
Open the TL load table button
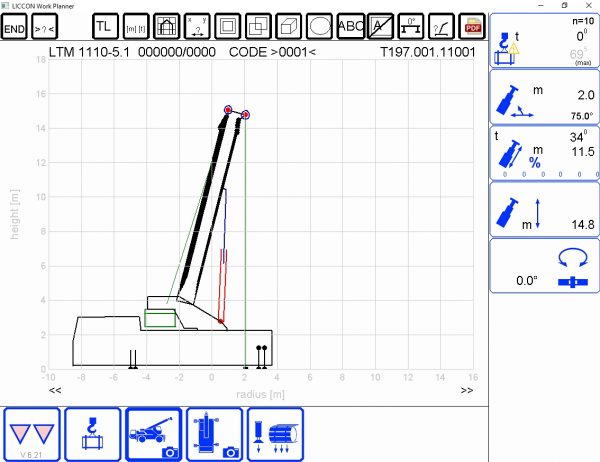(x=105, y=26)
